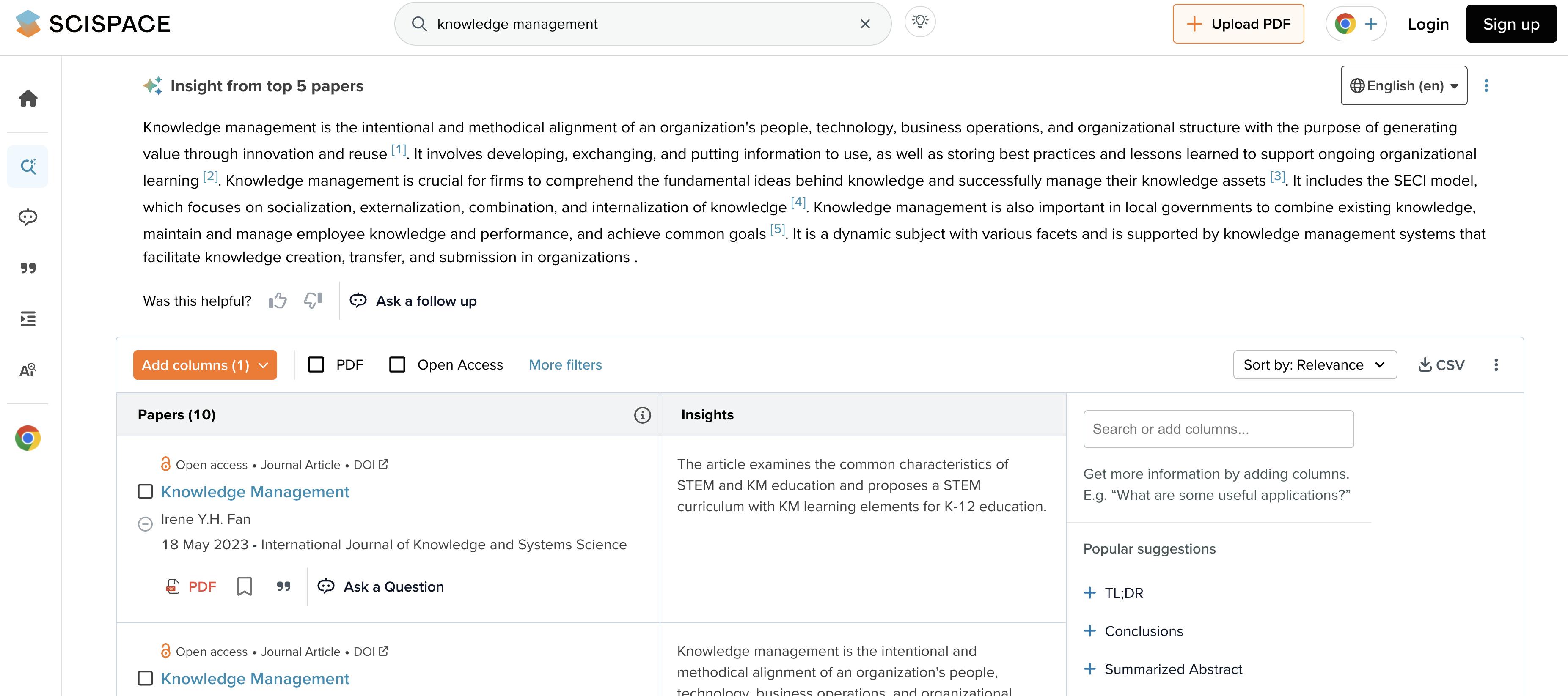
Task: Open the literature search sidebar icon
Action: pyautogui.click(x=28, y=166)
